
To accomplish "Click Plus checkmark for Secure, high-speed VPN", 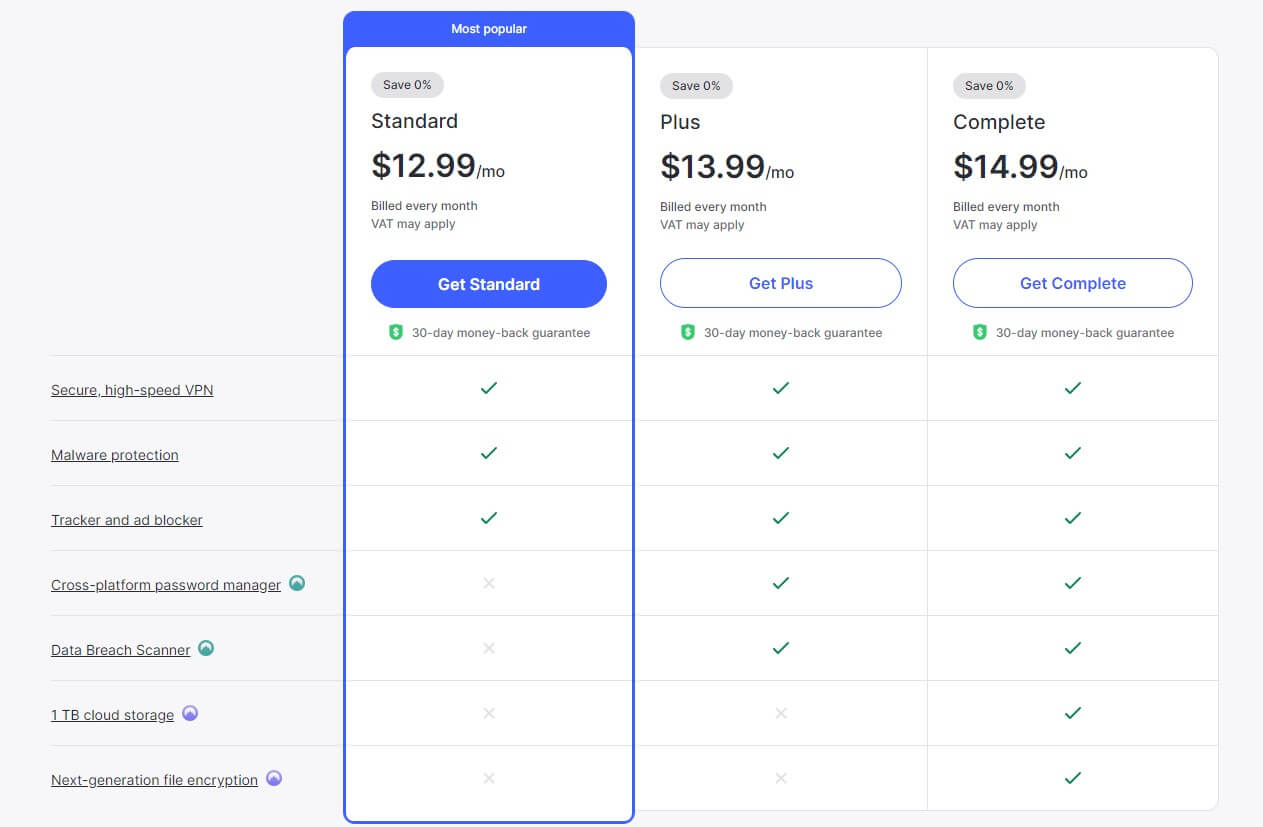I will click(781, 388).
